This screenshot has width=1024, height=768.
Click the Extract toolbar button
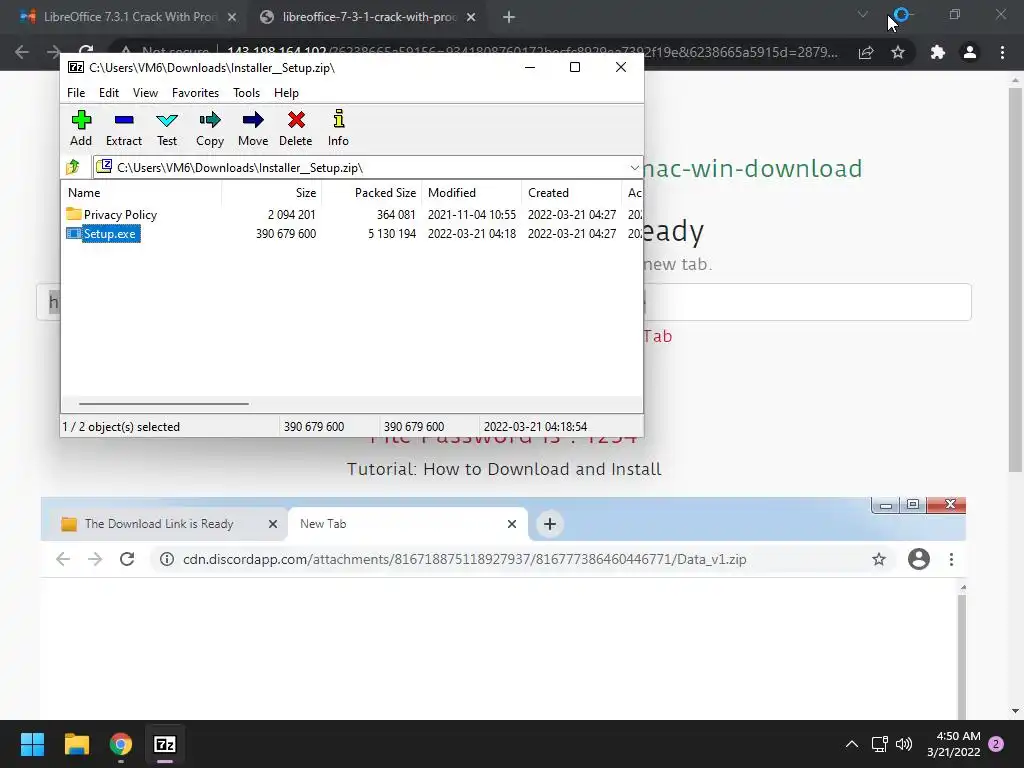[123, 129]
